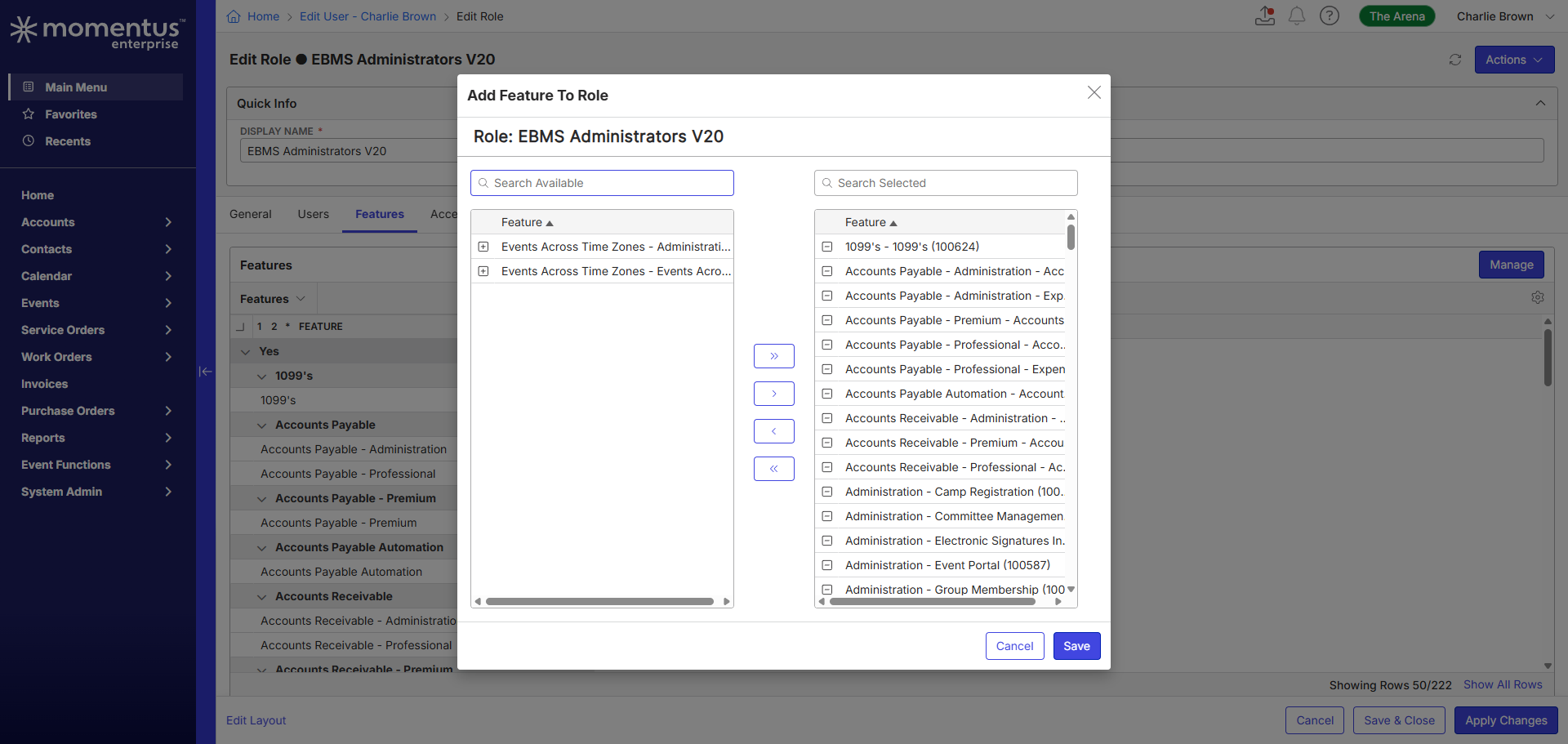The width and height of the screenshot is (1568, 744).
Task: Collapse the 1099's - 1099's (100624) row
Action: coord(827,247)
